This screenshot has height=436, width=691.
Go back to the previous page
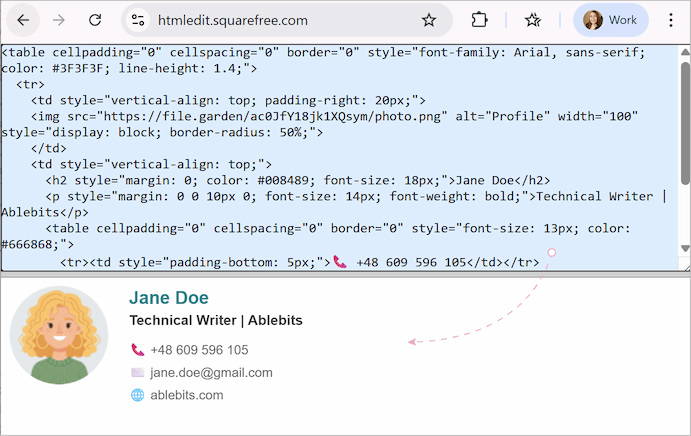click(23, 20)
